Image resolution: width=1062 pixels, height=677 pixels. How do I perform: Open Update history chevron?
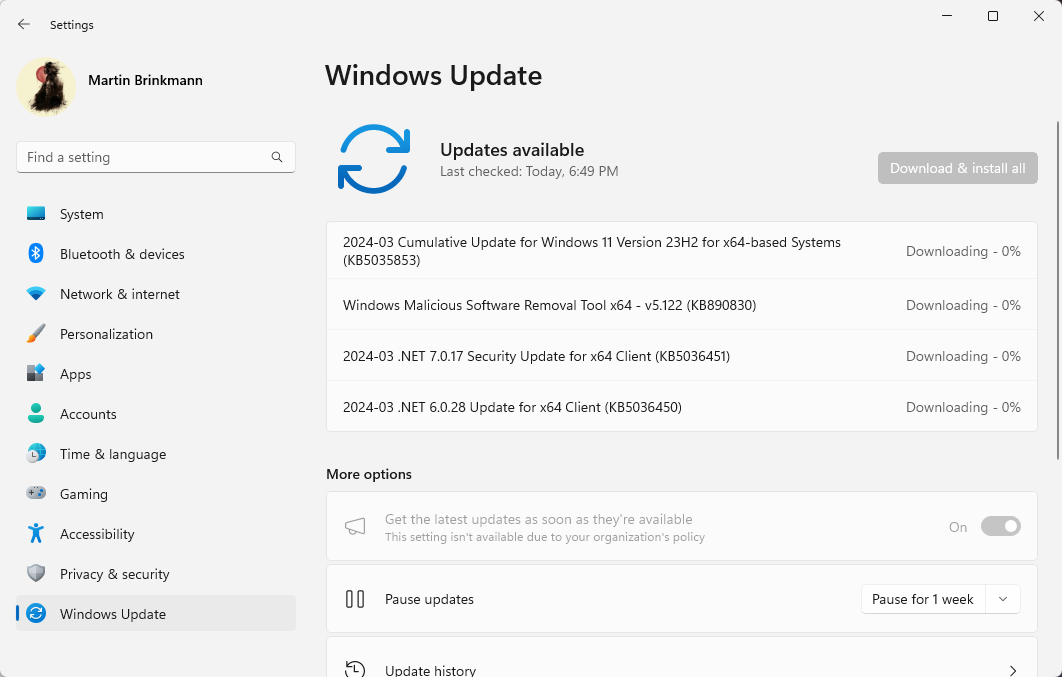coord(1013,671)
